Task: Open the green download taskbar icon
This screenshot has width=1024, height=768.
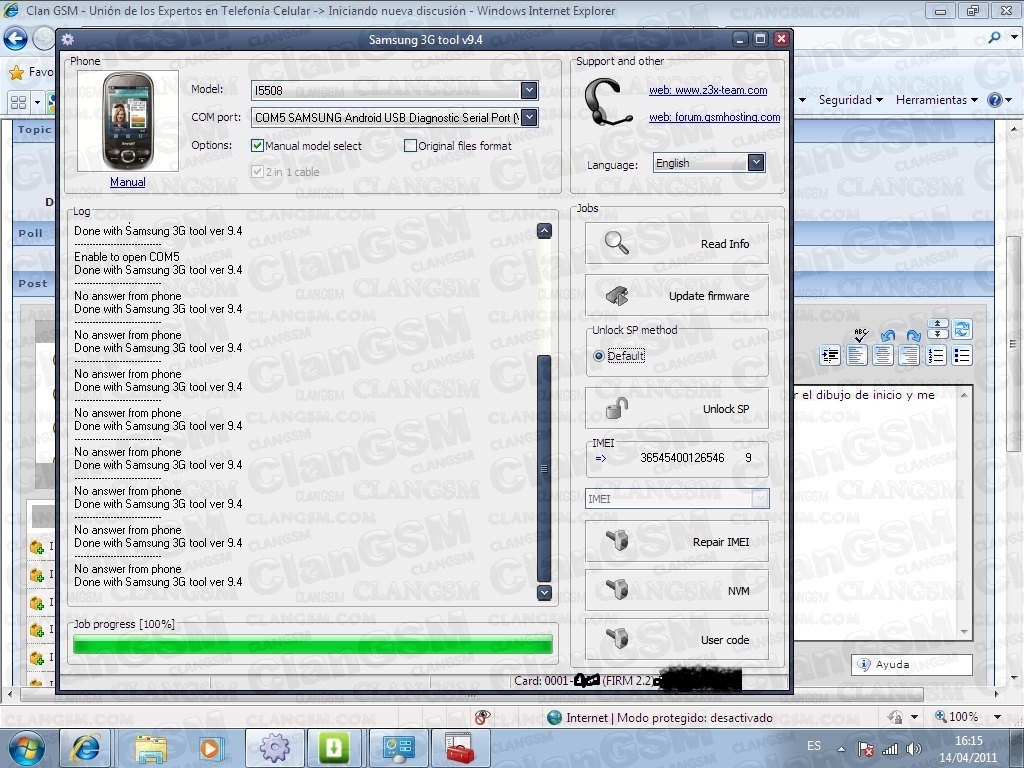Action: (334, 748)
